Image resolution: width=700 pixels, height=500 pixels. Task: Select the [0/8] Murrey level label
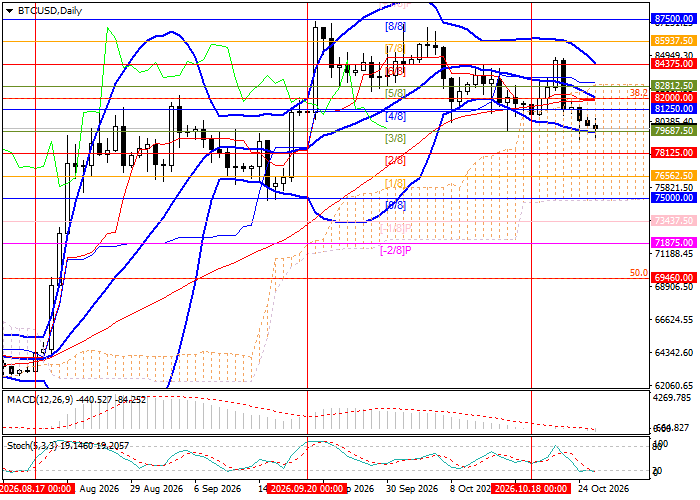(x=396, y=205)
